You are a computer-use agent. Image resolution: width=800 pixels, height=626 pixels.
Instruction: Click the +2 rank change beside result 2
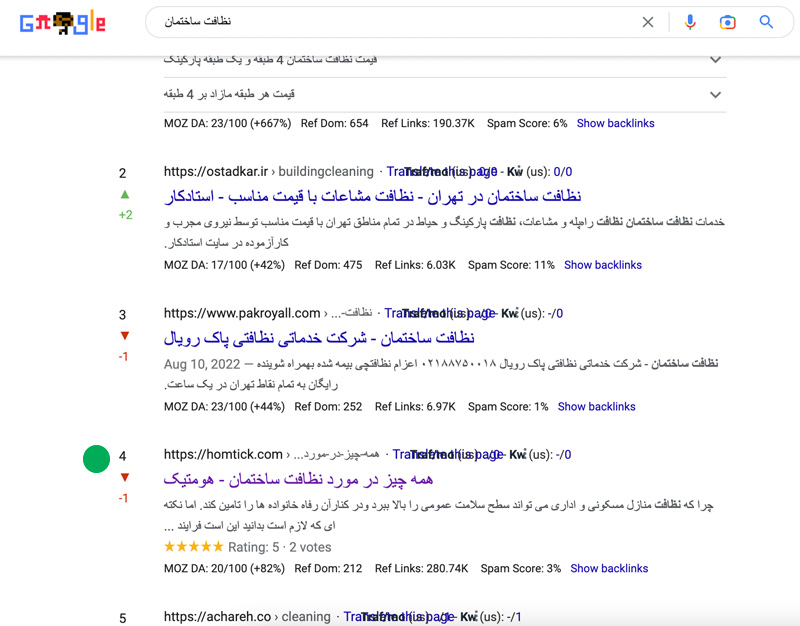(126, 215)
